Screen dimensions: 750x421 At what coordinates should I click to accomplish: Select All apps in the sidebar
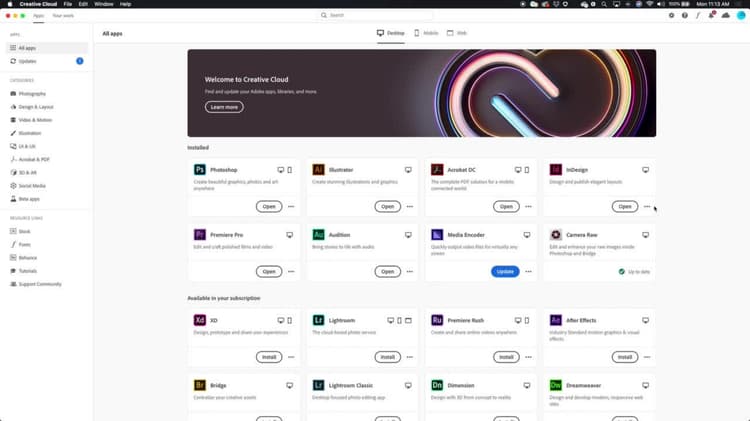click(47, 48)
